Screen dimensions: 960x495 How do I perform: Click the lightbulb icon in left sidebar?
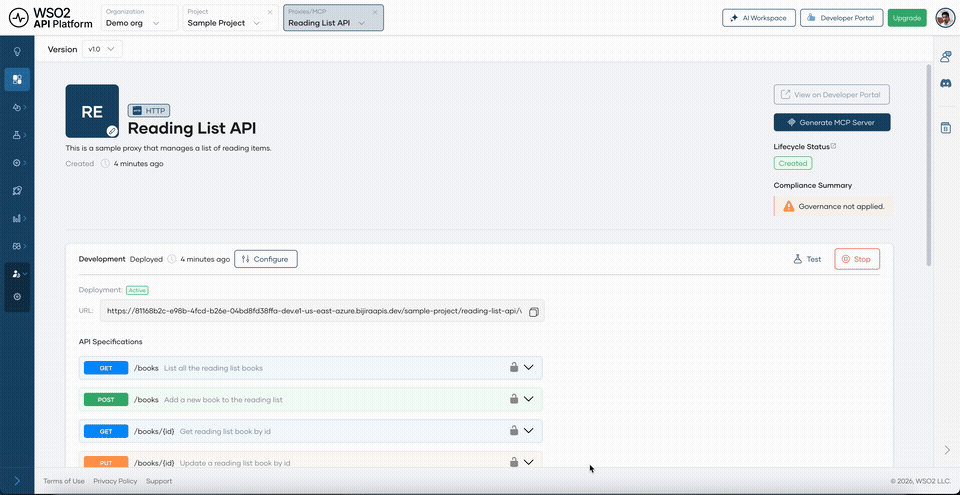point(17,52)
